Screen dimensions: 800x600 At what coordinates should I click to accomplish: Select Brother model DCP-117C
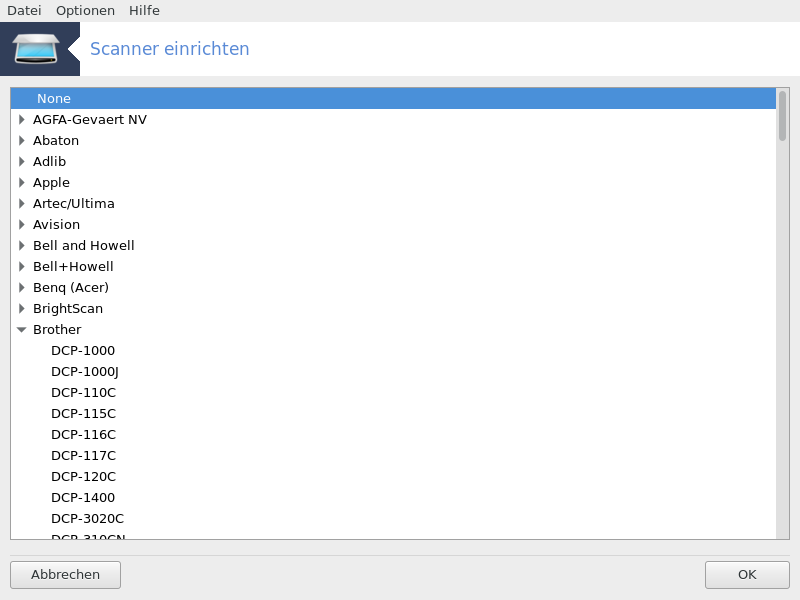tap(83, 455)
